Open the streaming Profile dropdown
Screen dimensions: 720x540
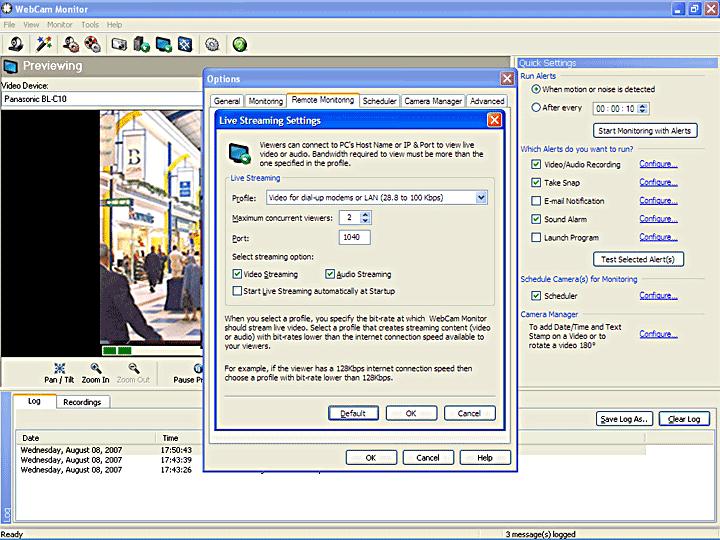point(481,198)
